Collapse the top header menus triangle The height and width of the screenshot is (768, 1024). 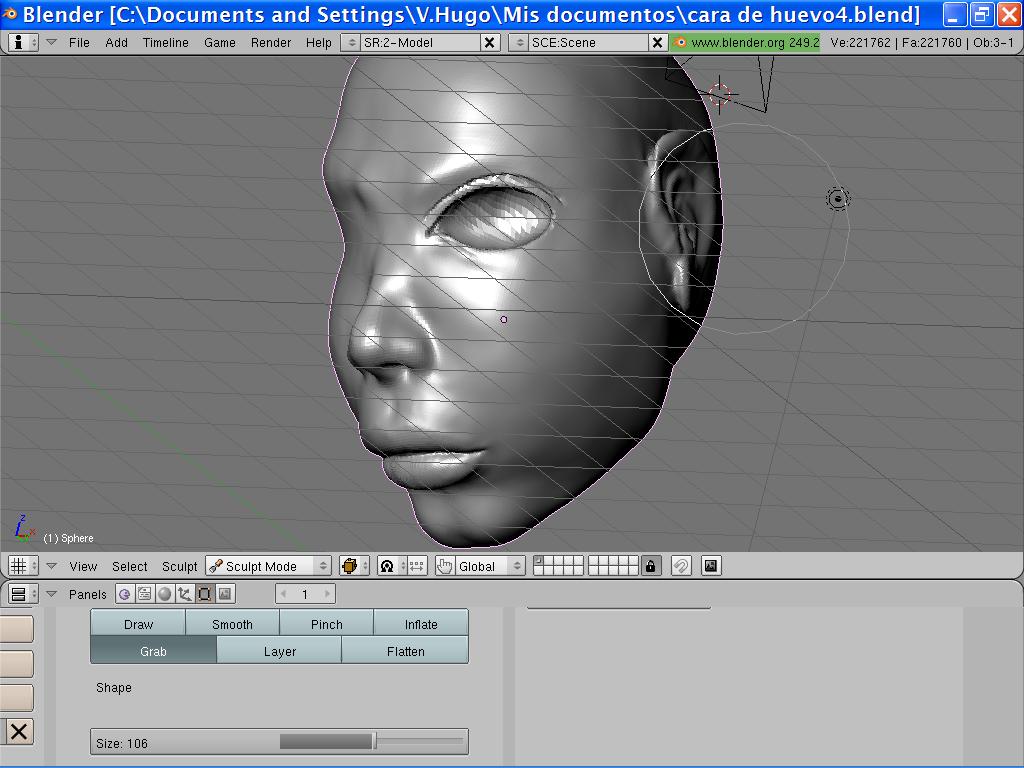(x=52, y=42)
